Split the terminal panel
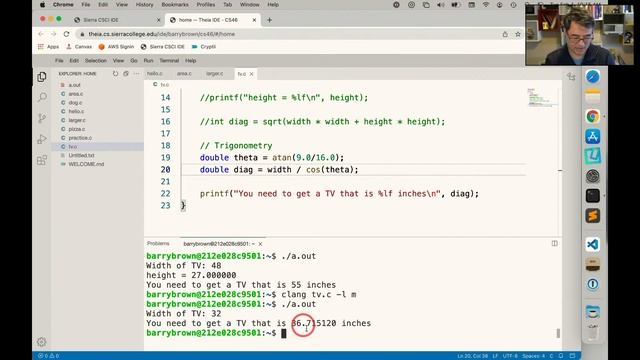This screenshot has height=360, width=640. click(x=554, y=243)
